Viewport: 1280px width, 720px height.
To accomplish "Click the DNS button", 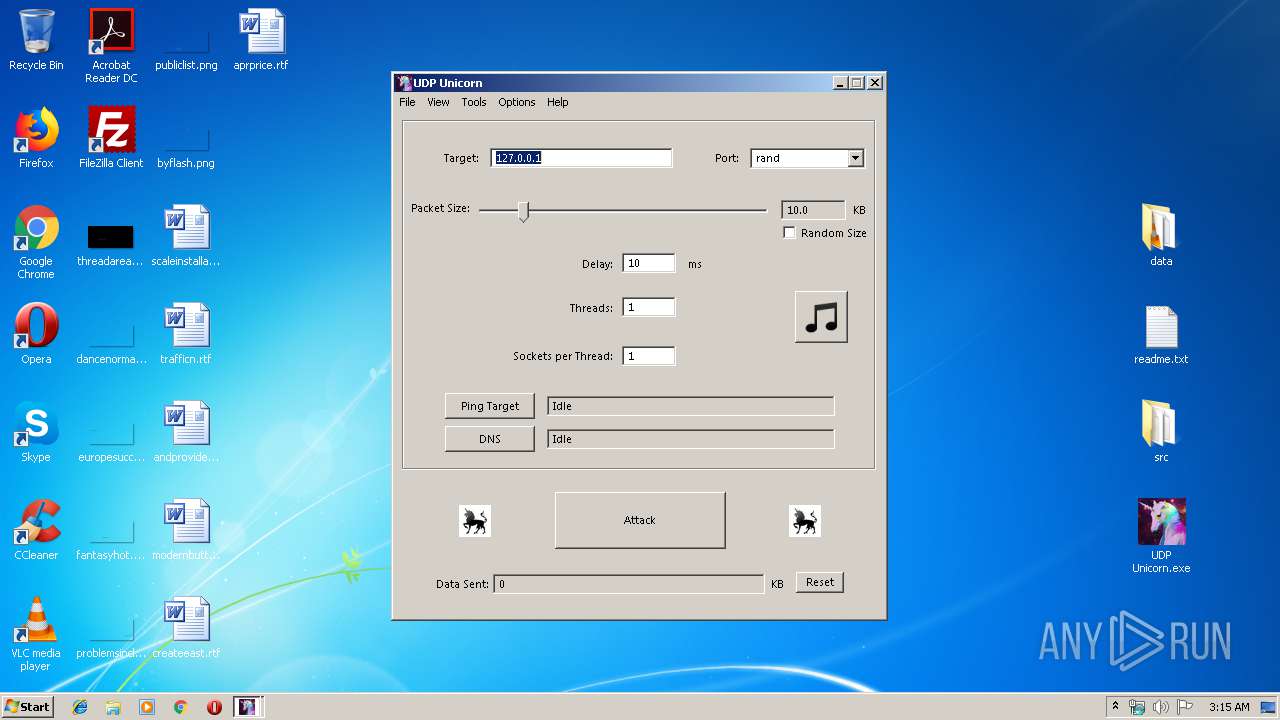I will point(490,439).
